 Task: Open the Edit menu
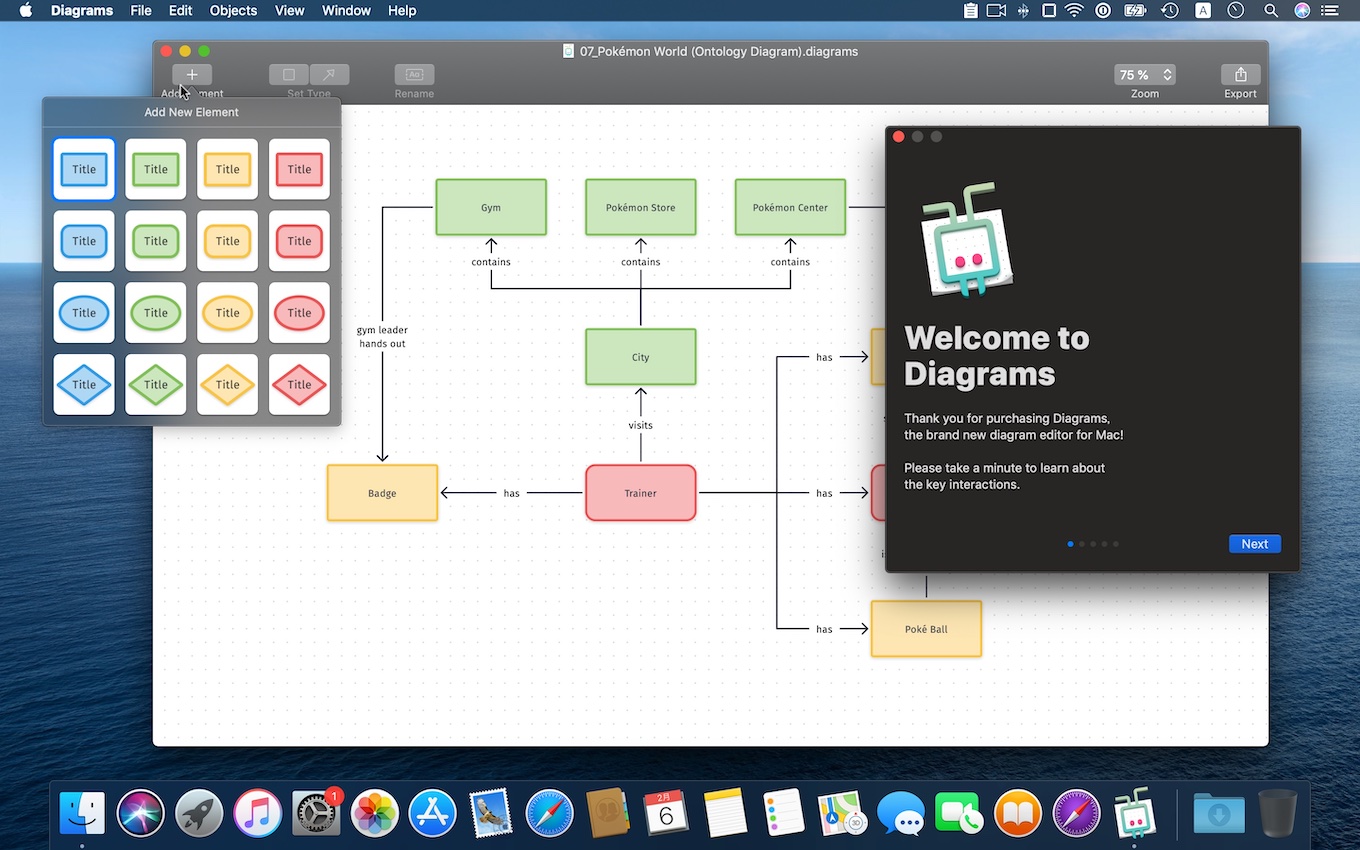[181, 10]
